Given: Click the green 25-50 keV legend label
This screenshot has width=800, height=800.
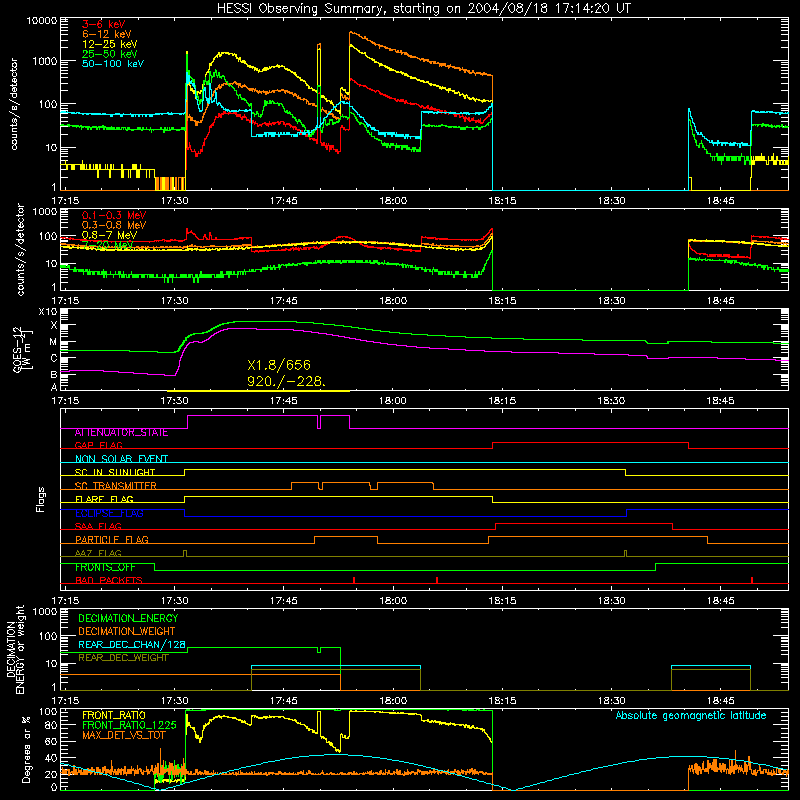Looking at the screenshot, I should (x=110, y=54).
